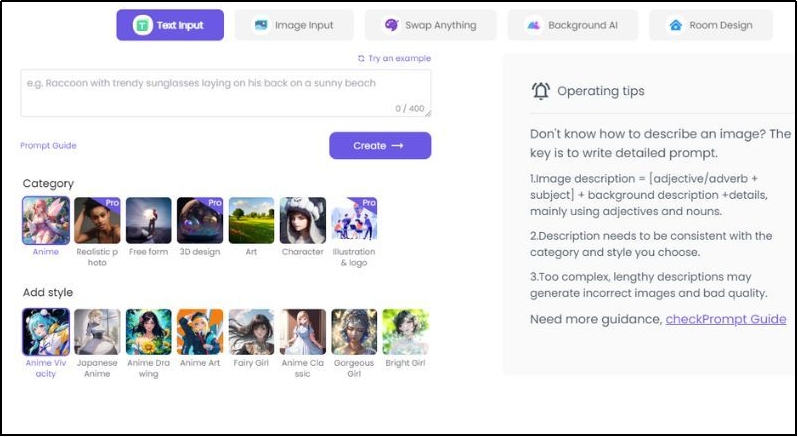798x437 pixels.
Task: Apply the Japanese Anime style
Action: [x=97, y=332]
